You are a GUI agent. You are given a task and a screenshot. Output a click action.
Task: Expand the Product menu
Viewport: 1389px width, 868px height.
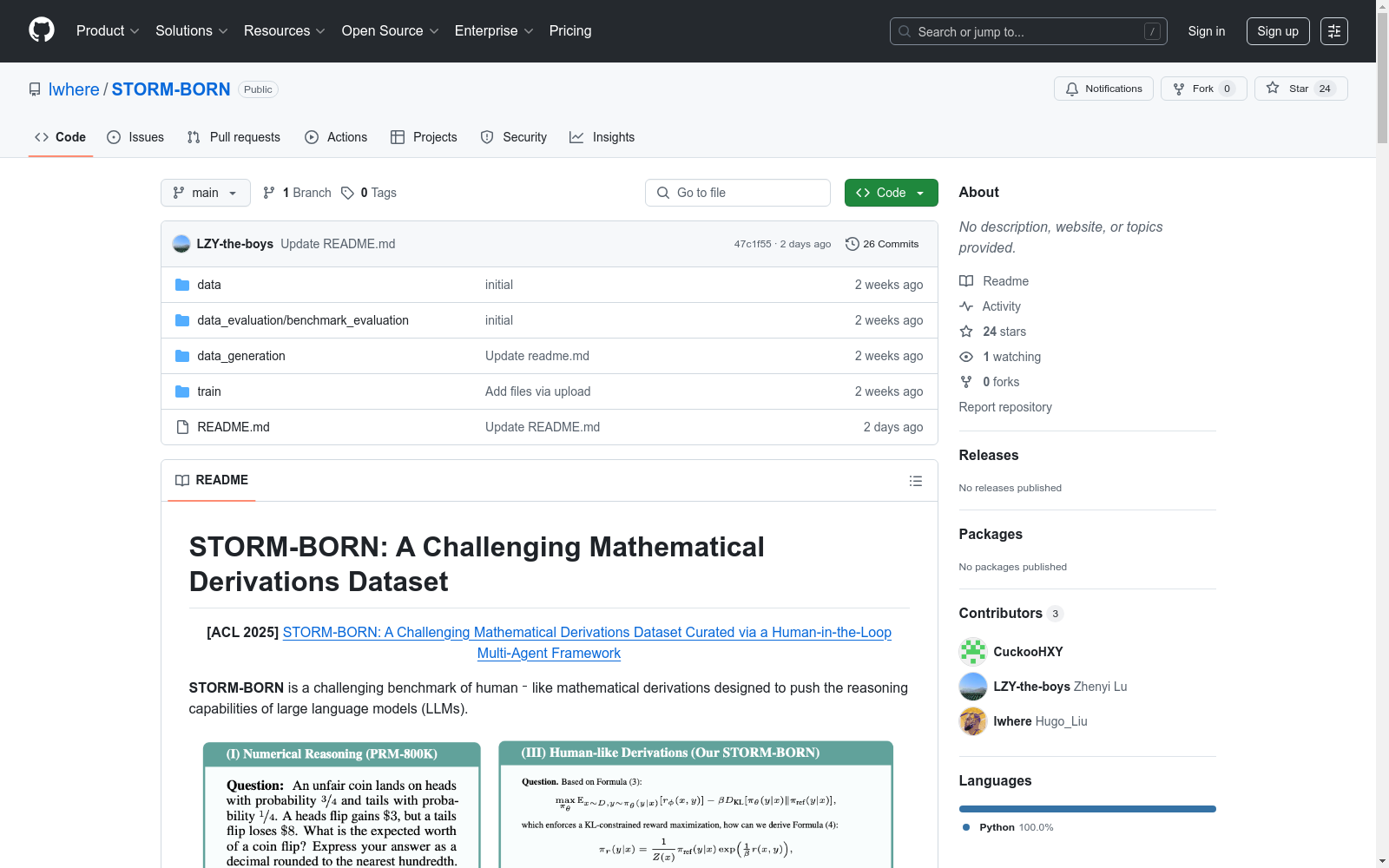click(108, 31)
